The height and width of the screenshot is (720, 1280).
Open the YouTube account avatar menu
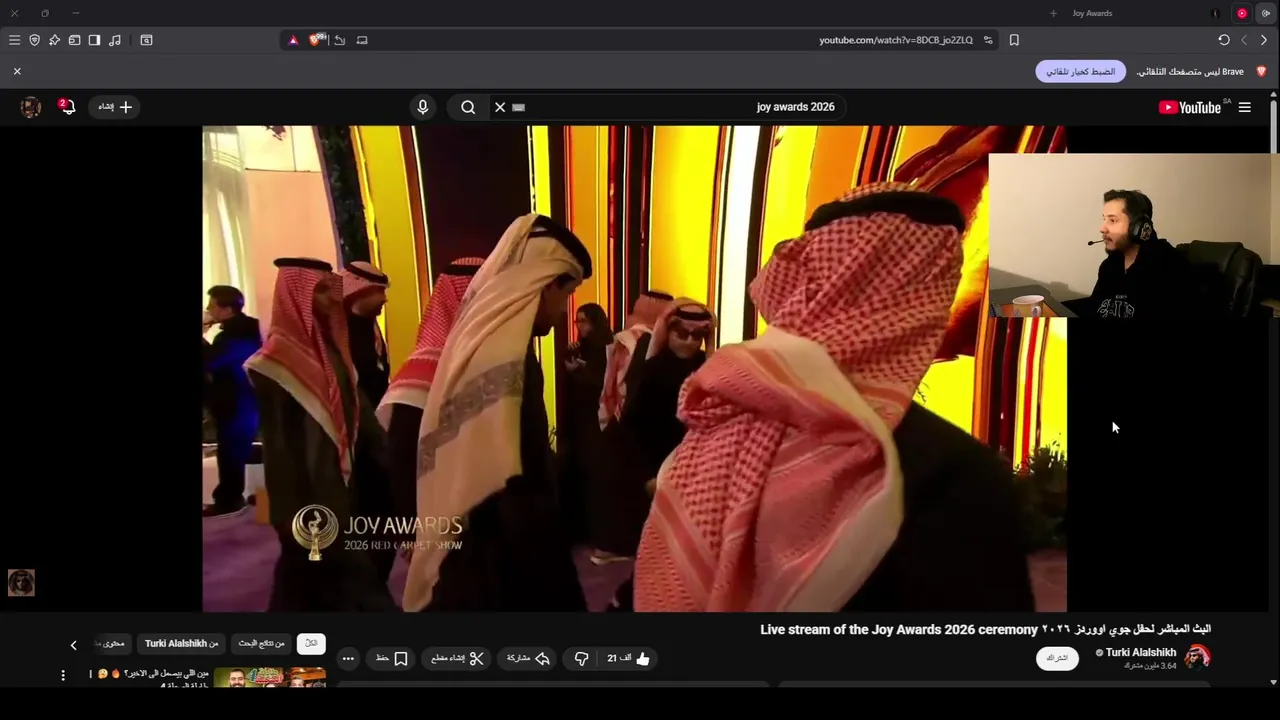(31, 107)
